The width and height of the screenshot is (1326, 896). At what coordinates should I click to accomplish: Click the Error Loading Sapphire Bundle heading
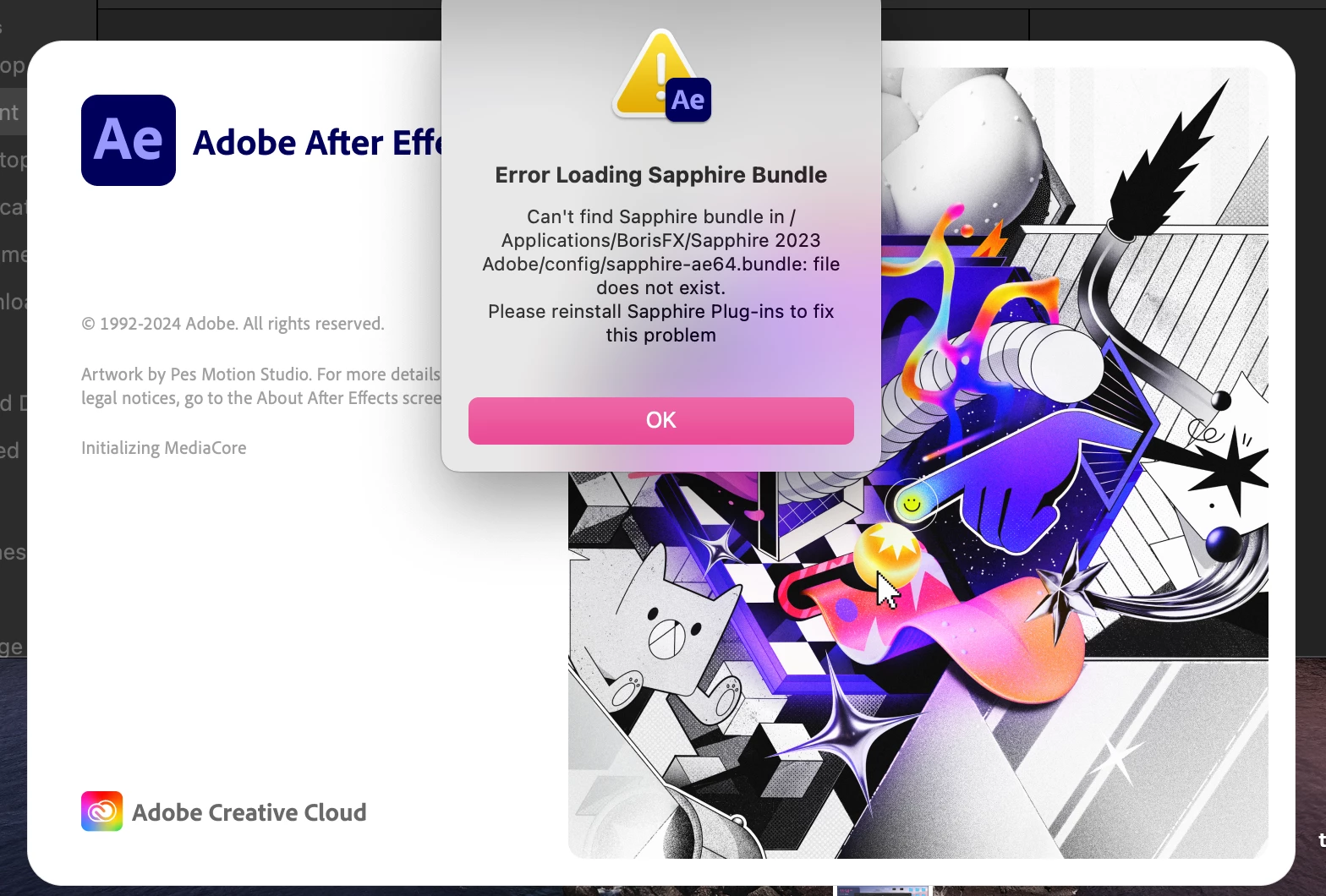pyautogui.click(x=660, y=175)
